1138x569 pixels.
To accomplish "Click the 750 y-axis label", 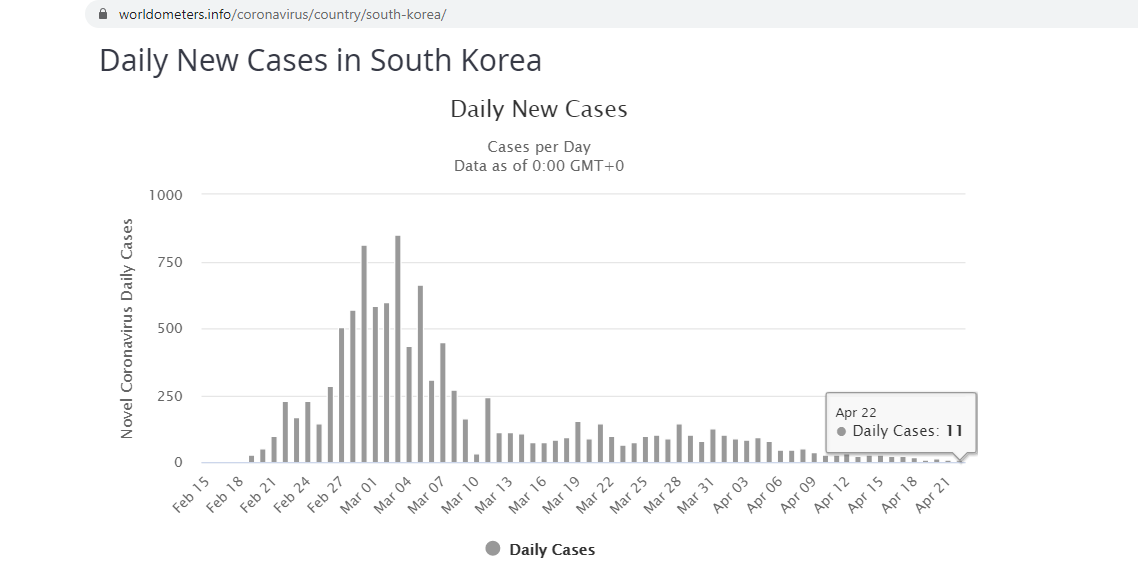I will tap(168, 262).
